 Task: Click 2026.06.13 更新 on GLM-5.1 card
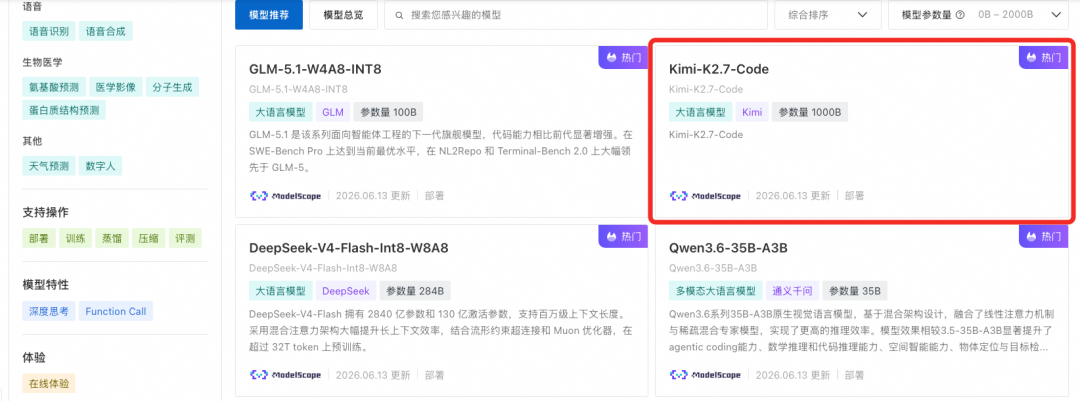[373, 196]
